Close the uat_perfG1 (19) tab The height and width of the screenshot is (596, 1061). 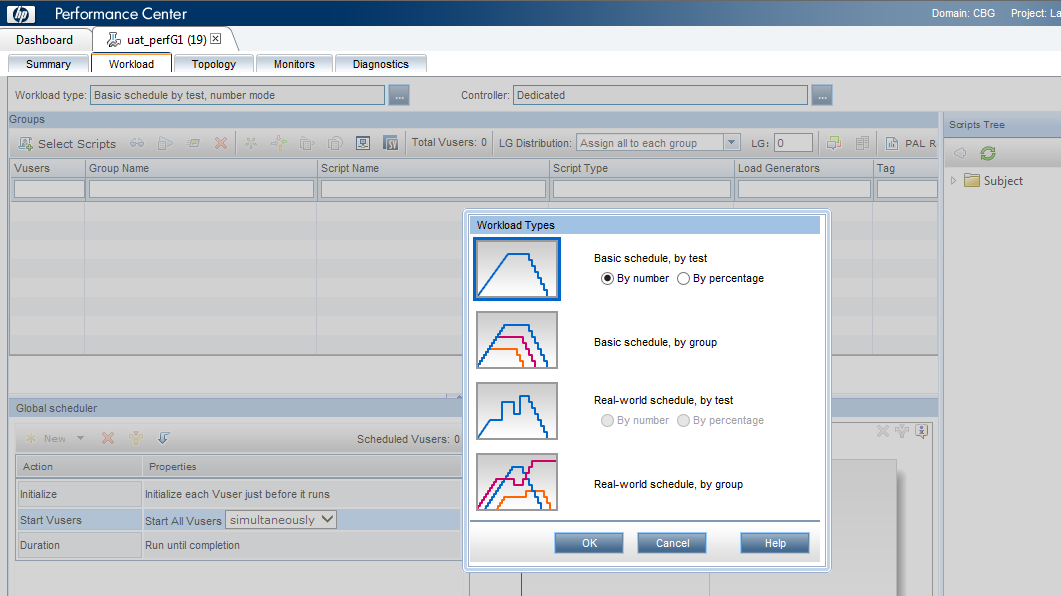(215, 39)
